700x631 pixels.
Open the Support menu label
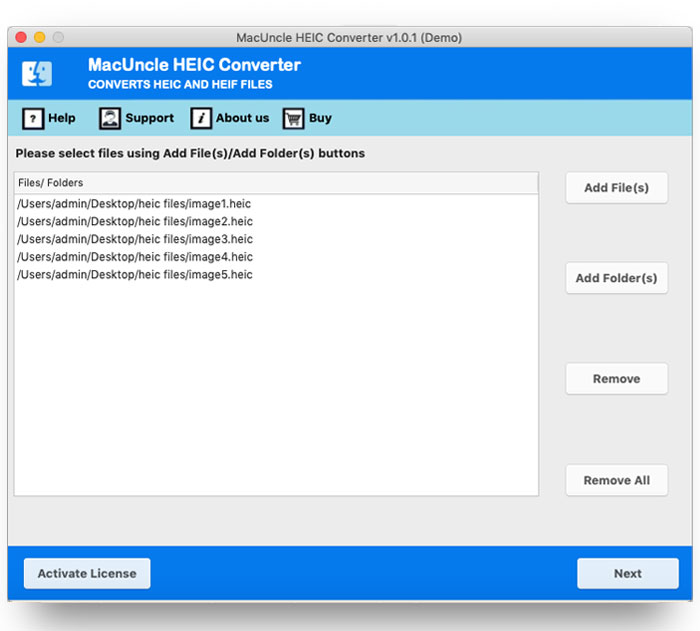(150, 118)
